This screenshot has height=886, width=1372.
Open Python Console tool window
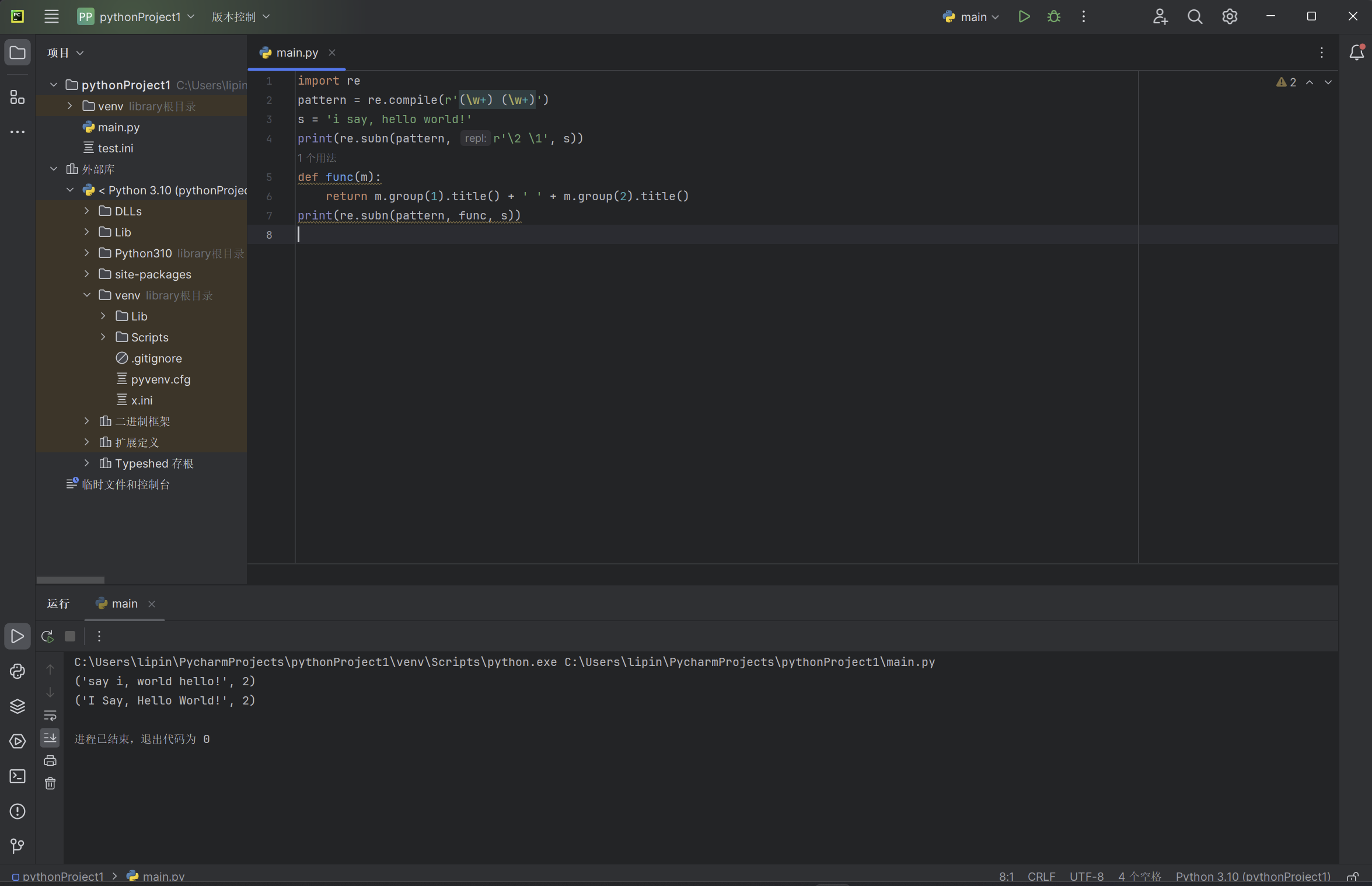(x=18, y=671)
